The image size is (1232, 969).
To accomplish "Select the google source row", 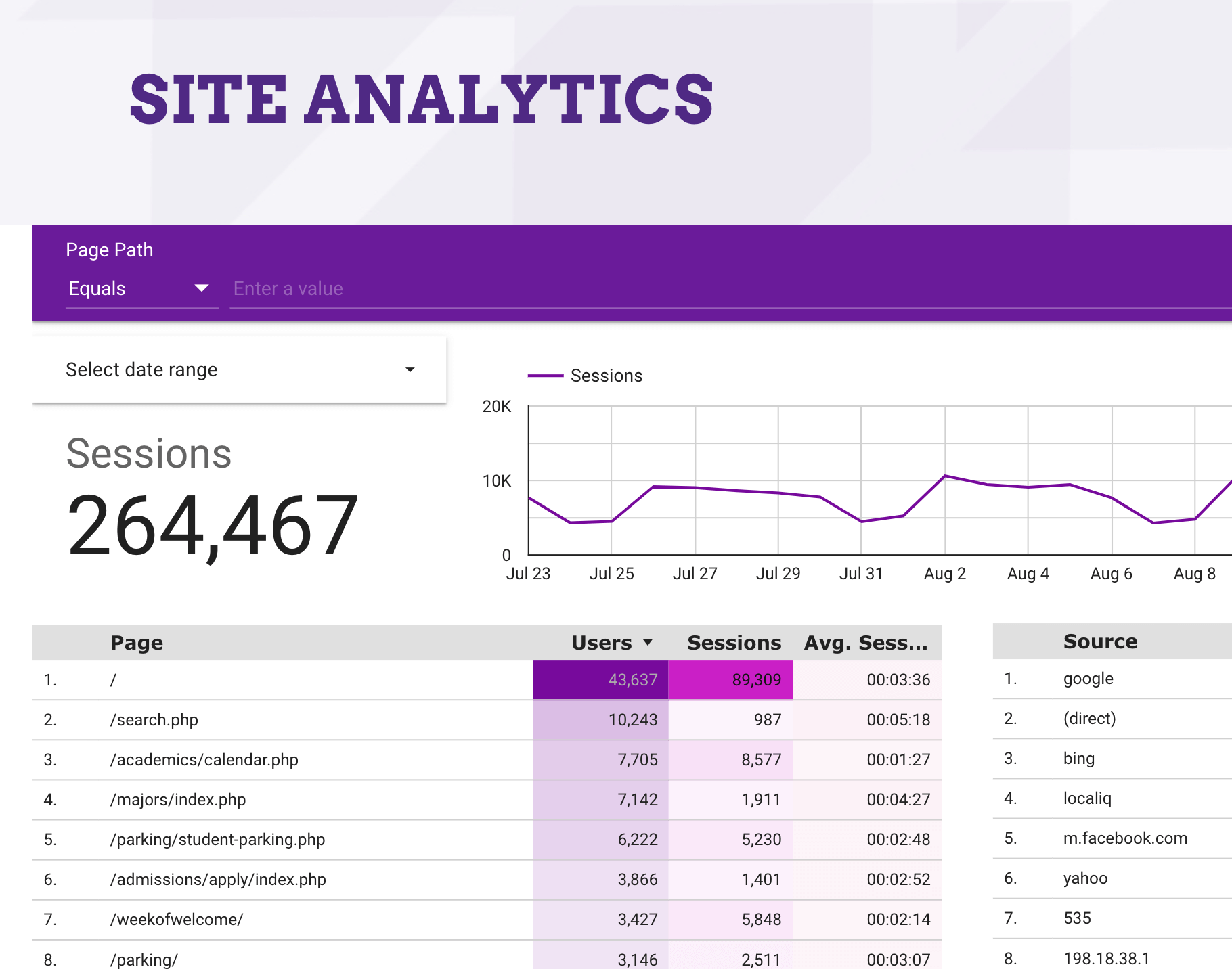I will coord(1088,678).
